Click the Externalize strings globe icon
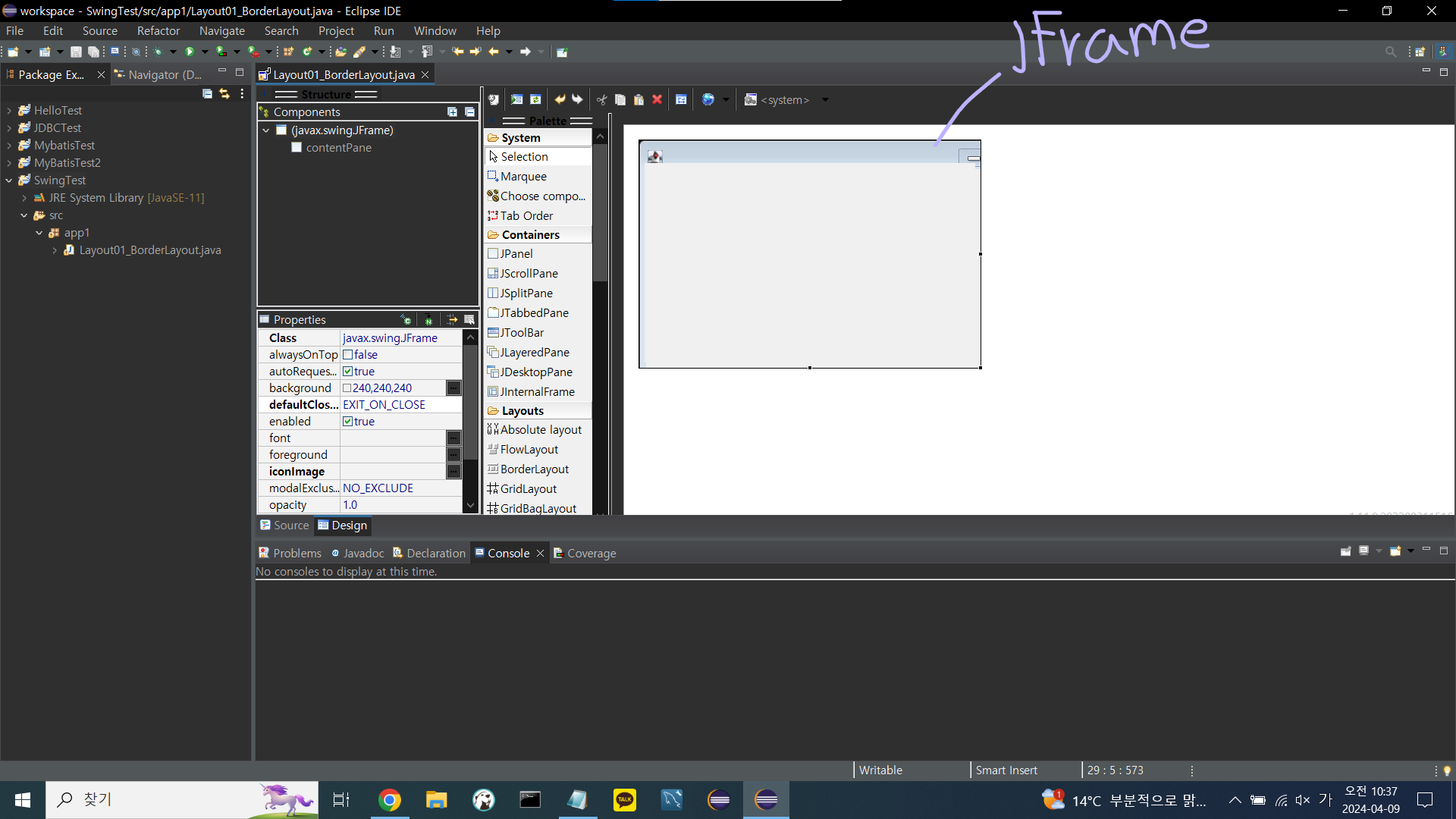The image size is (1456, 819). [708, 100]
